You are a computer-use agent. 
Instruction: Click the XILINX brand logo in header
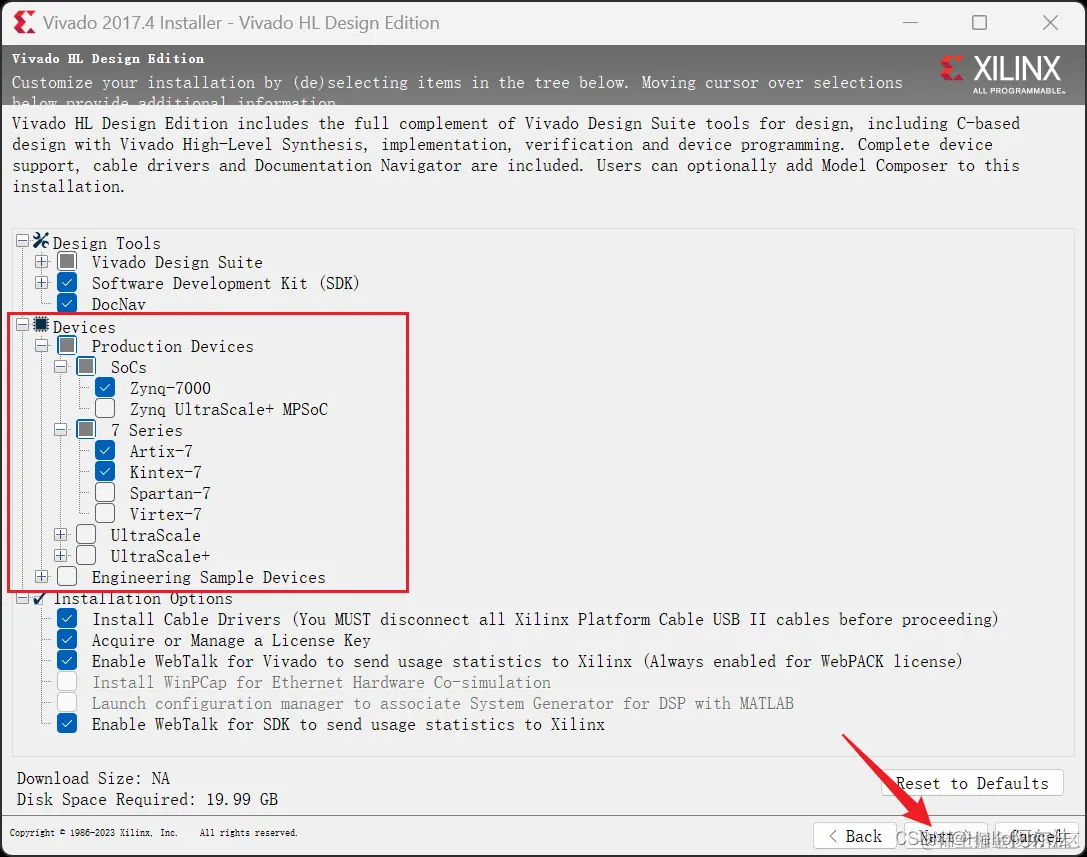pos(1002,73)
